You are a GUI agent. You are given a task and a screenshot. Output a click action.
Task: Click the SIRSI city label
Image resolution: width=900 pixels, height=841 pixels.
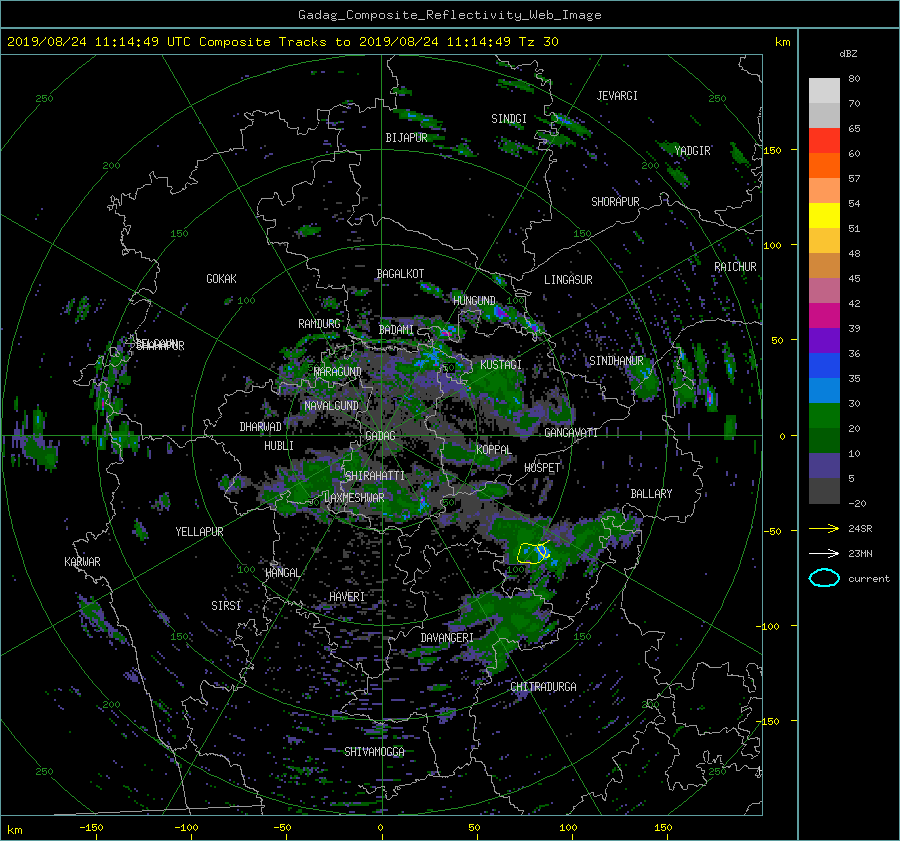click(226, 606)
